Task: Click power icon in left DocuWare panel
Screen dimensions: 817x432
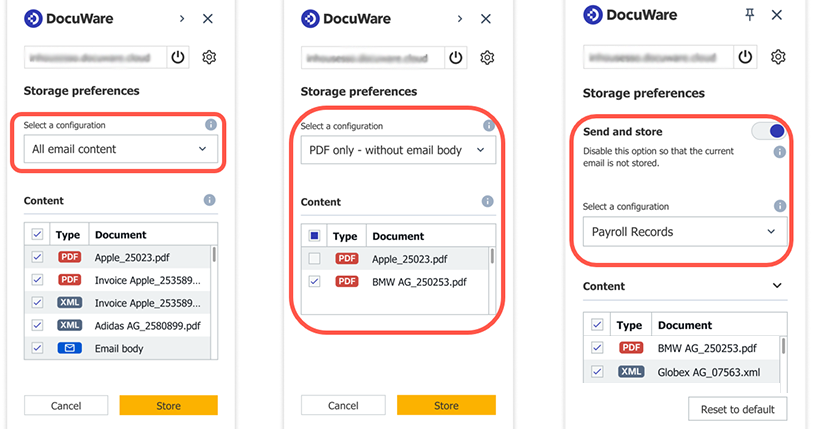Action: tap(178, 57)
